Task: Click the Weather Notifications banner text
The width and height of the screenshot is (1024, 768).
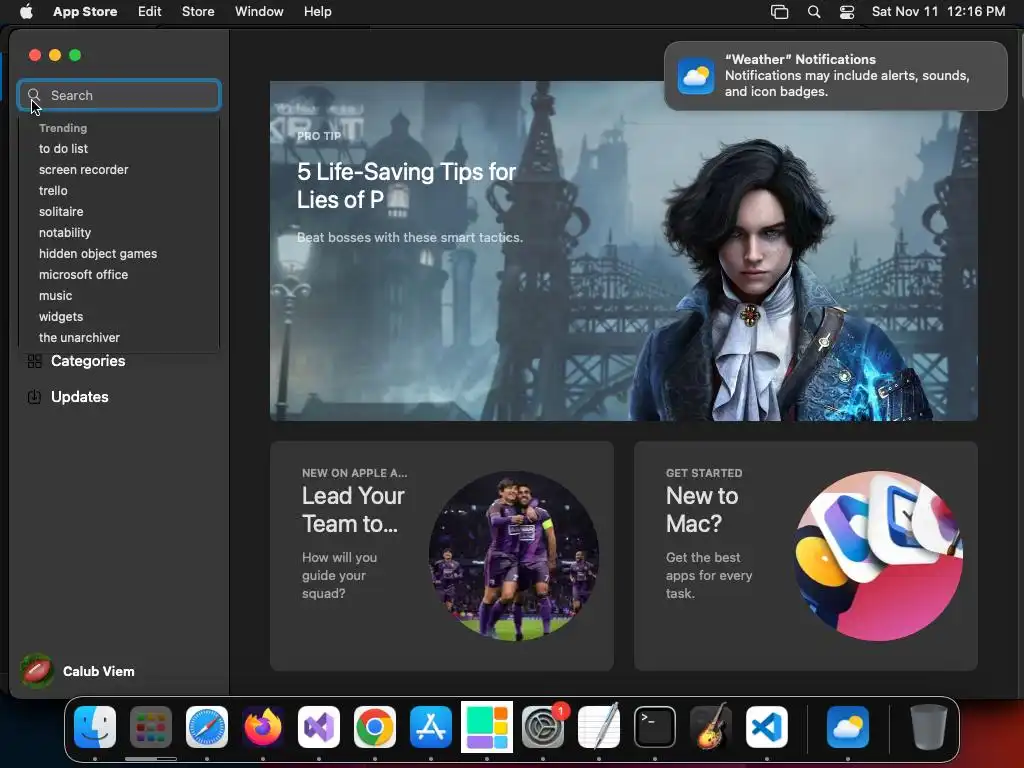Action: click(847, 76)
